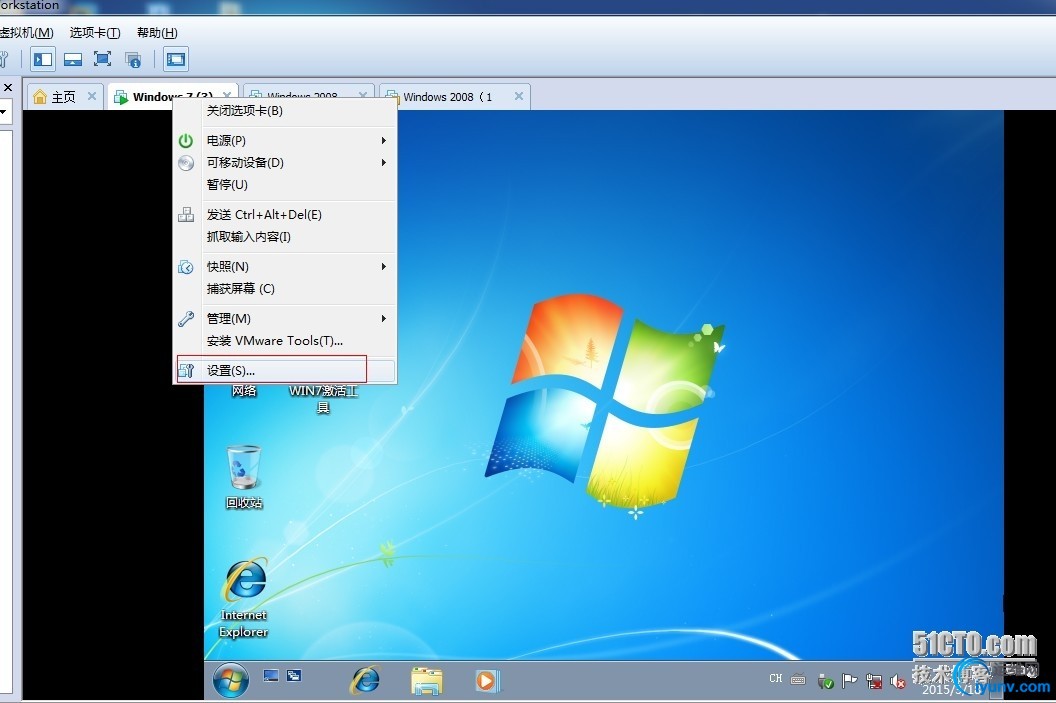Image resolution: width=1056 pixels, height=703 pixels.
Task: Toggle the library sidebar toolbar icon
Action: [43, 59]
